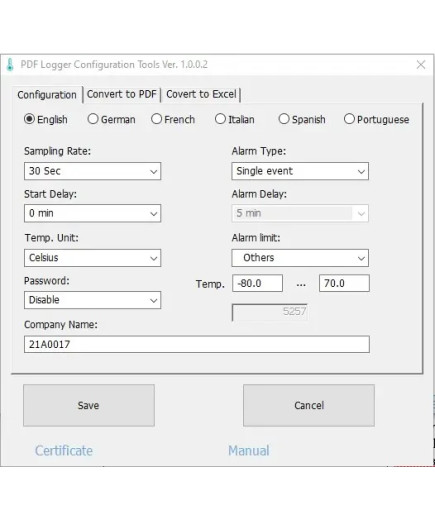Open the Manual link

click(x=249, y=451)
